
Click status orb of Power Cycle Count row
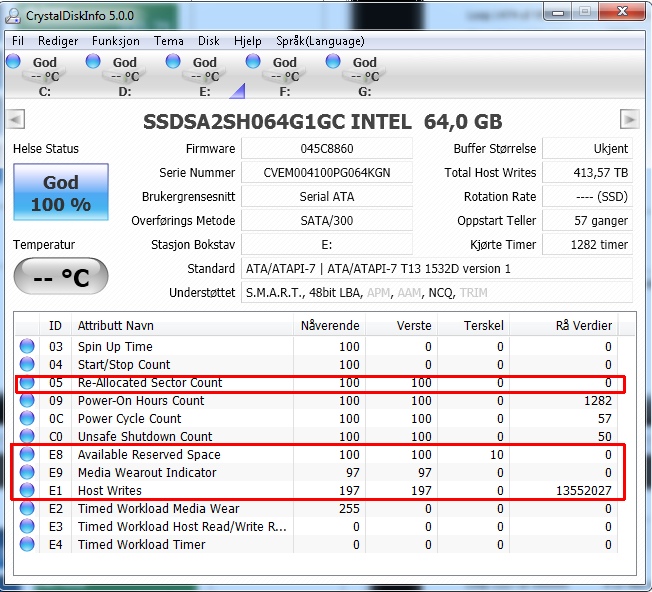(x=27, y=418)
